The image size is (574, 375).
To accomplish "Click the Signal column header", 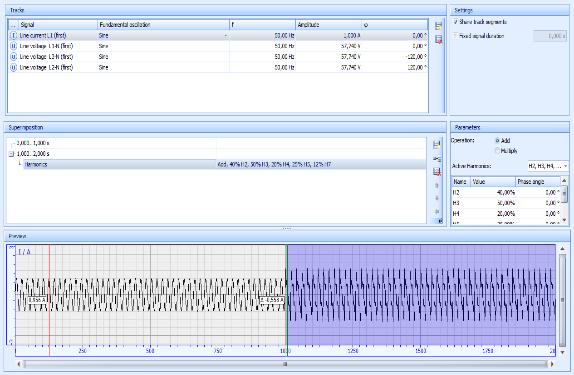I will 57,25.
